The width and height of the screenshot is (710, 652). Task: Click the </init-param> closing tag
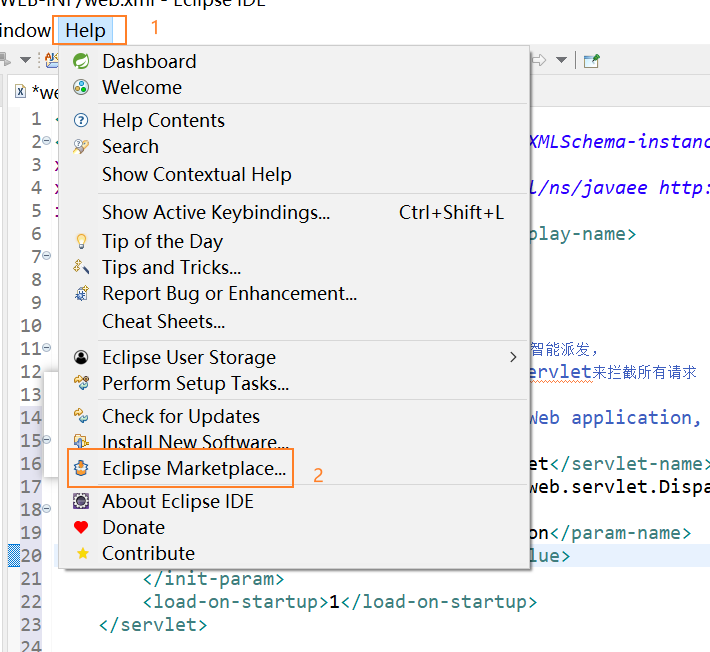tap(214, 579)
